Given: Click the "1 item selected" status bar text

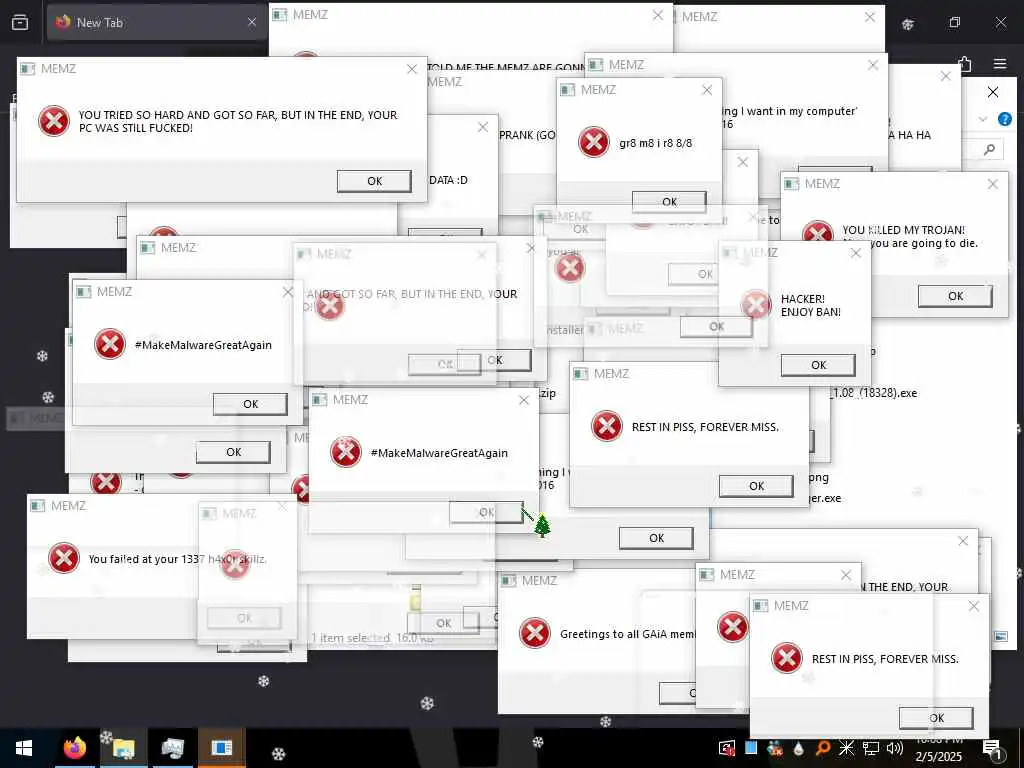Looking at the screenshot, I should coord(350,637).
